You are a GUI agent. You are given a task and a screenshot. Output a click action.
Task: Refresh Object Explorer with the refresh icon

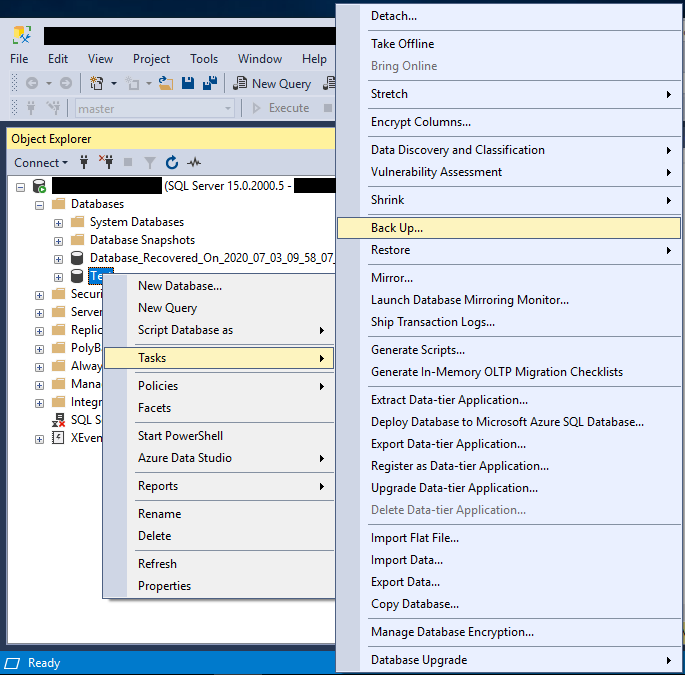click(x=172, y=163)
